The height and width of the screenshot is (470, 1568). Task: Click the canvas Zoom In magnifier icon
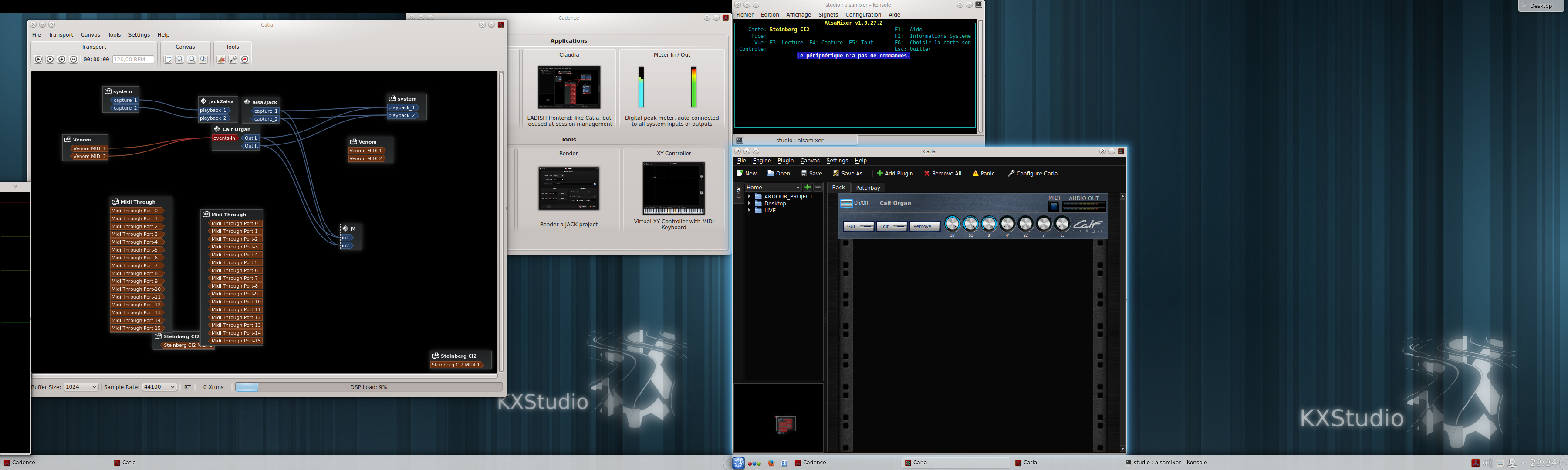click(179, 59)
